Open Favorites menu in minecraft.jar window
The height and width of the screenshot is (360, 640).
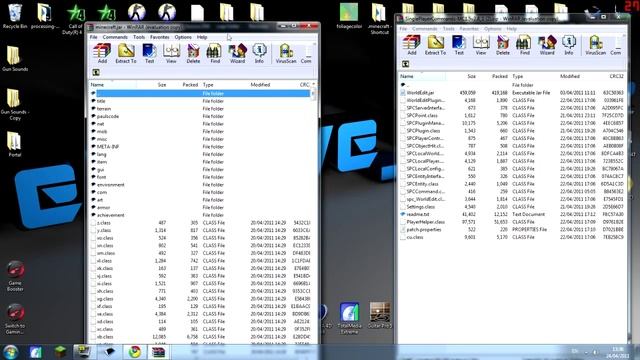pos(160,37)
